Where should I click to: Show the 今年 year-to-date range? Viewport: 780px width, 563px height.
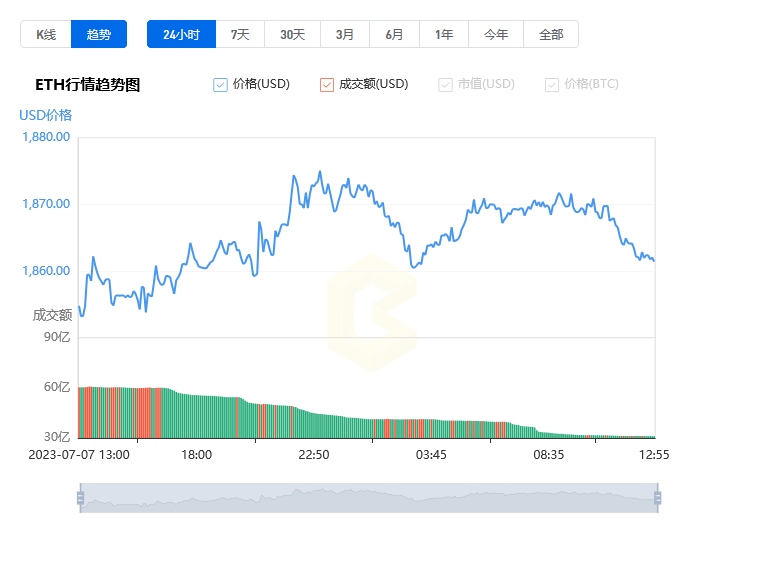click(496, 34)
